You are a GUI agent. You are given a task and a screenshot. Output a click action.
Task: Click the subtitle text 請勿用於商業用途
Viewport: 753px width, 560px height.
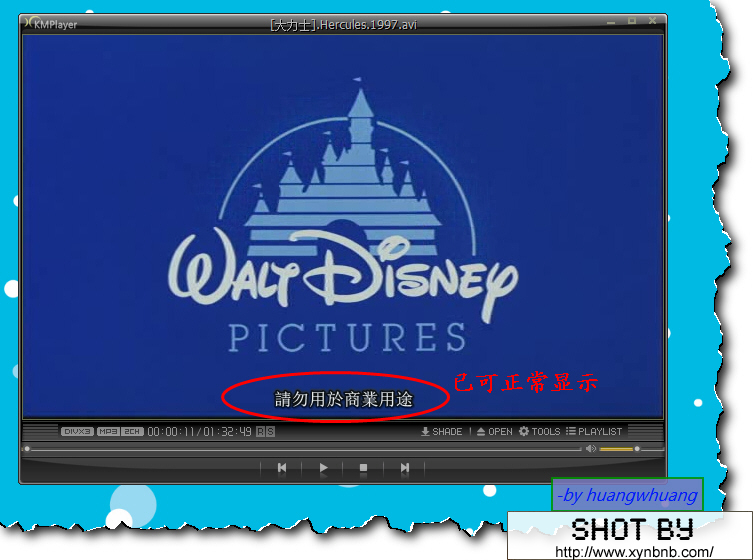coord(343,399)
